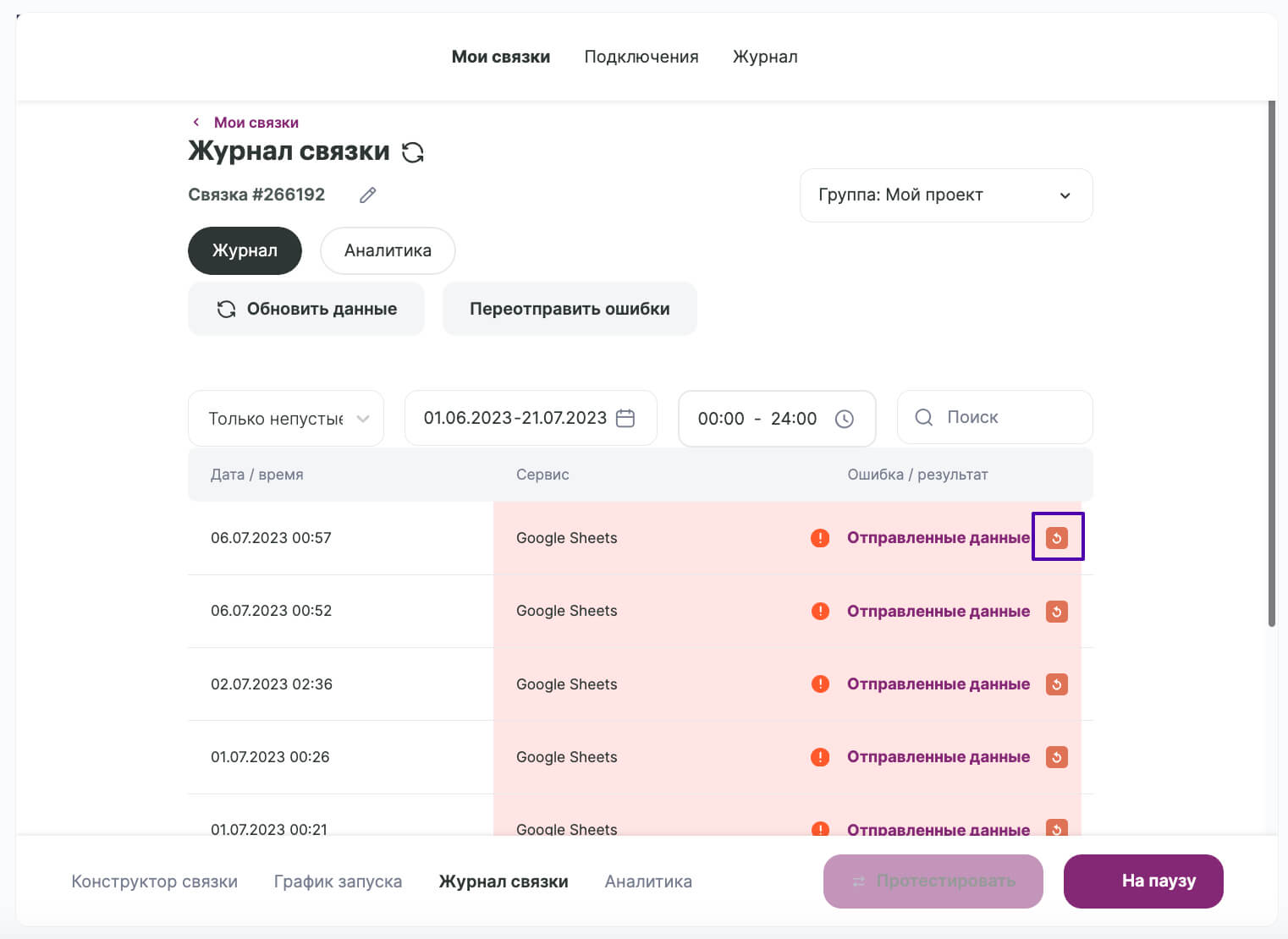Open date range picker 01.06.2023-21.07.2023

click(x=531, y=418)
